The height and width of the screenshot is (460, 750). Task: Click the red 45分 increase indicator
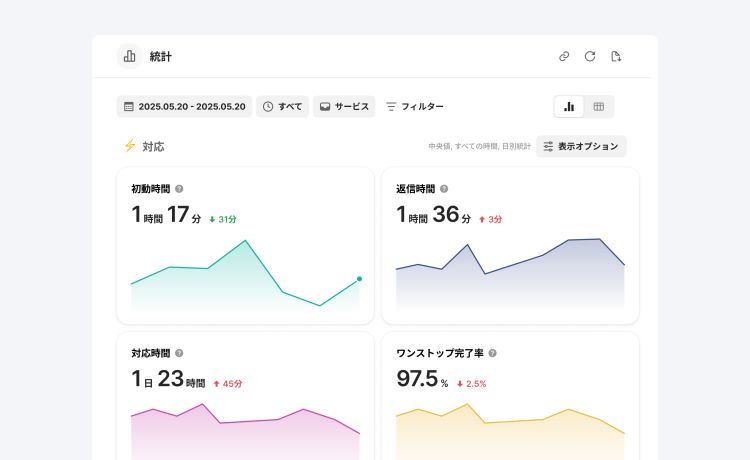[228, 383]
